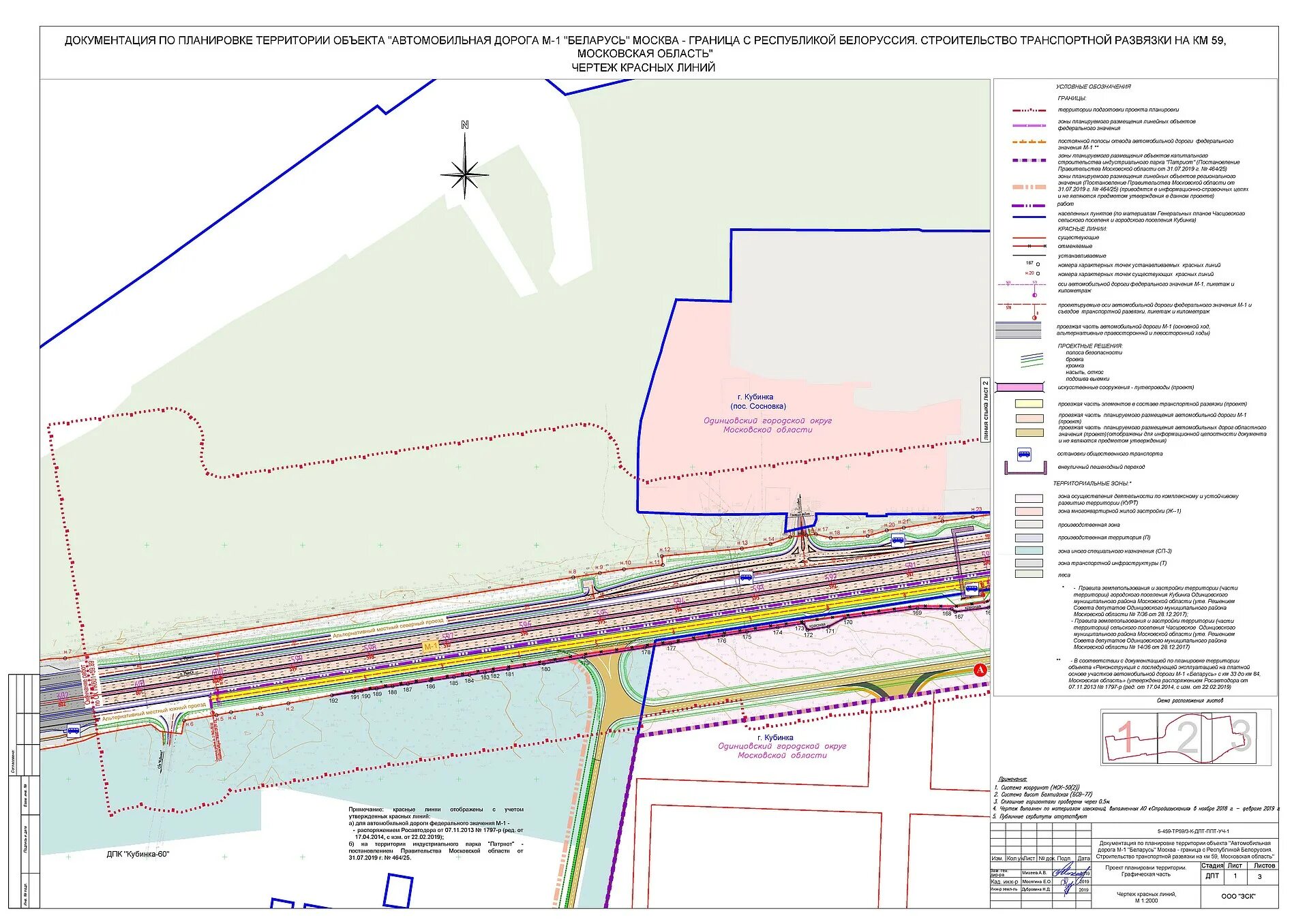Click the tan regional roads swatch in the legend
Image resolution: width=1309 pixels, height=924 pixels.
click(1029, 433)
